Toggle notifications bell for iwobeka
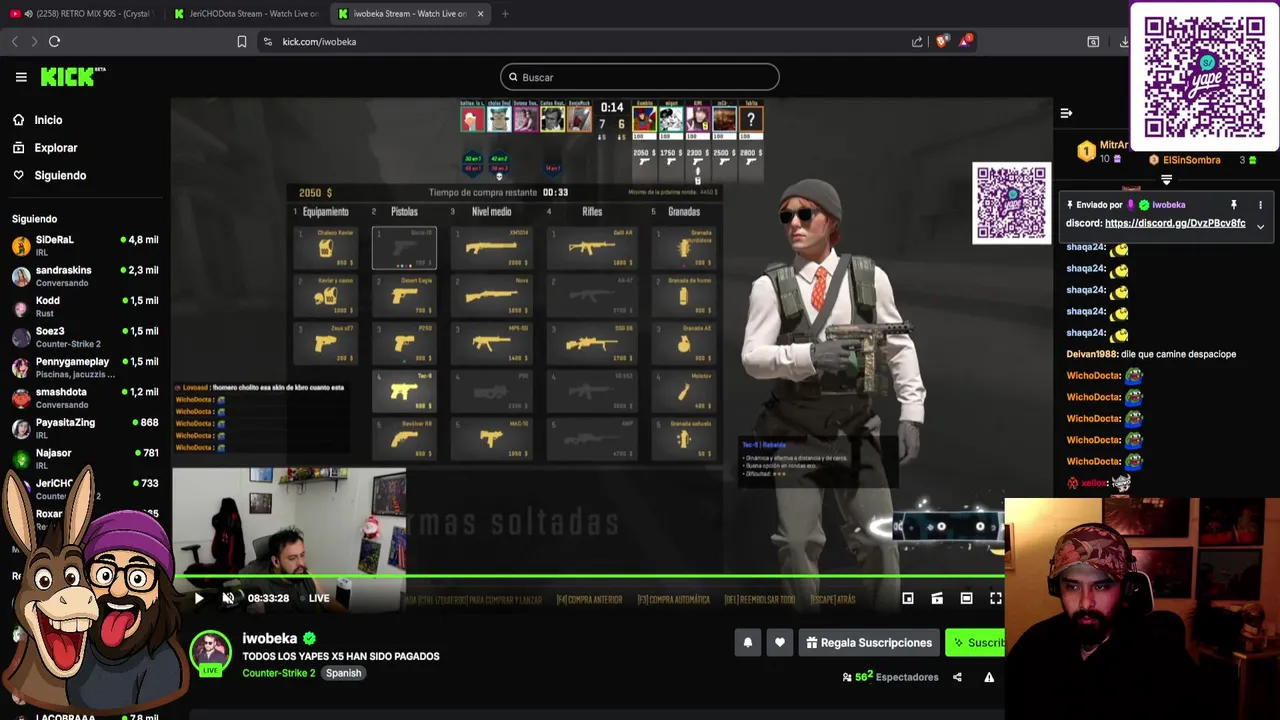The image size is (1280, 720). click(x=747, y=643)
